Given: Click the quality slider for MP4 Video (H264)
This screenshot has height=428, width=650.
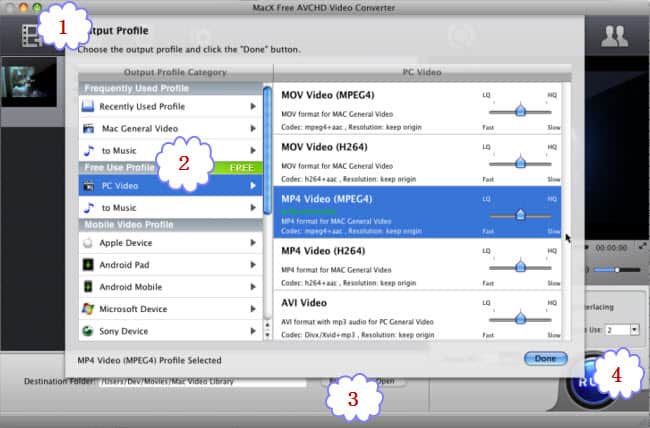Looking at the screenshot, I should click(x=520, y=268).
